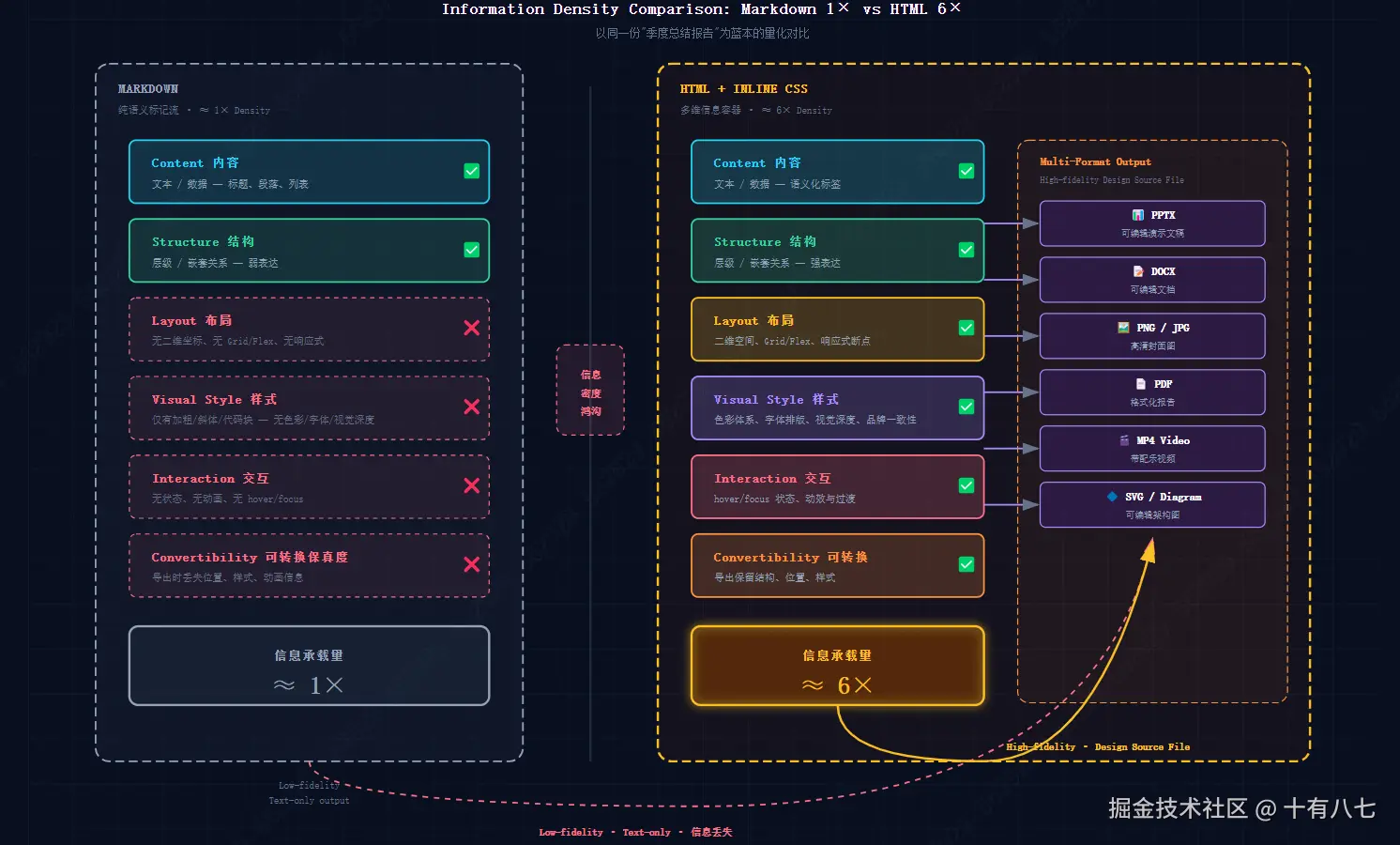The image size is (1400, 845).
Task: Click the Markdown Layout 布局 card title
Action: pos(191,320)
